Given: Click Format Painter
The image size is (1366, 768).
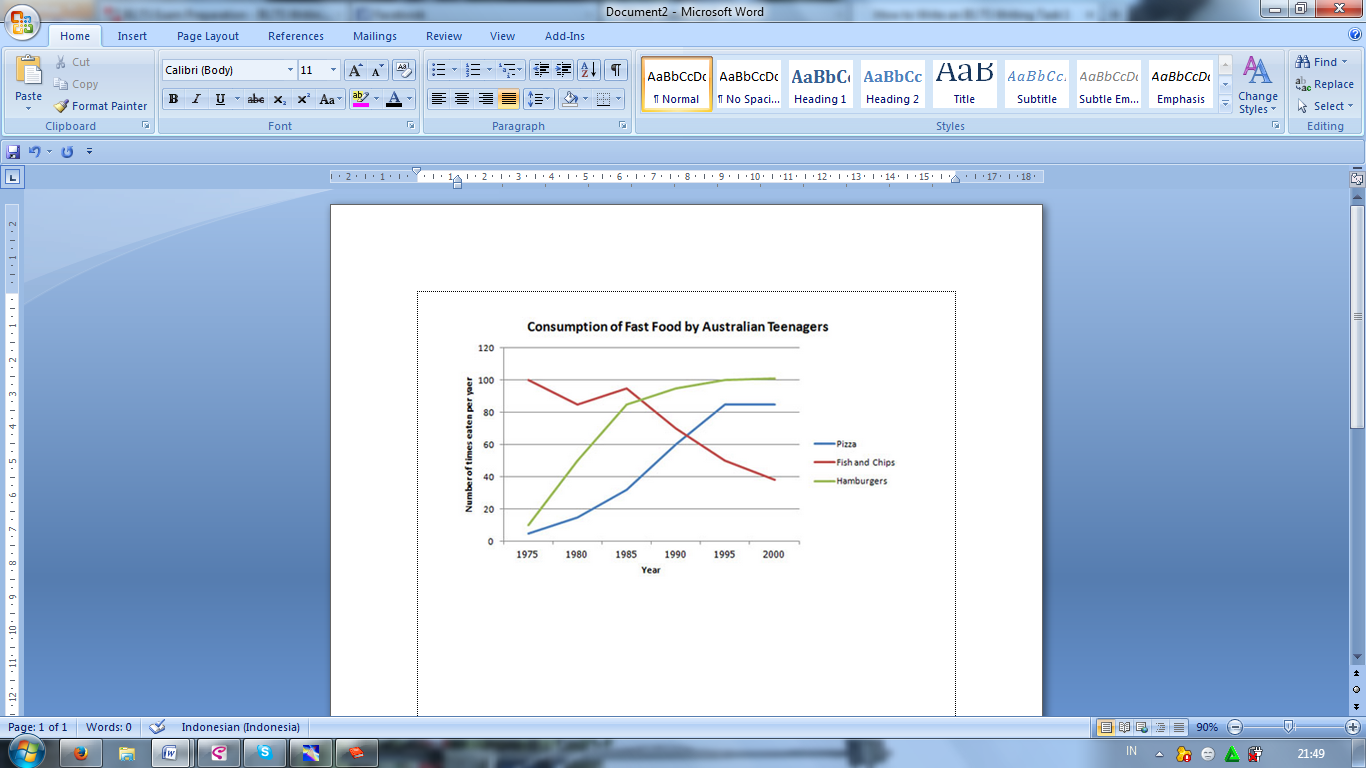Looking at the screenshot, I should (x=100, y=106).
